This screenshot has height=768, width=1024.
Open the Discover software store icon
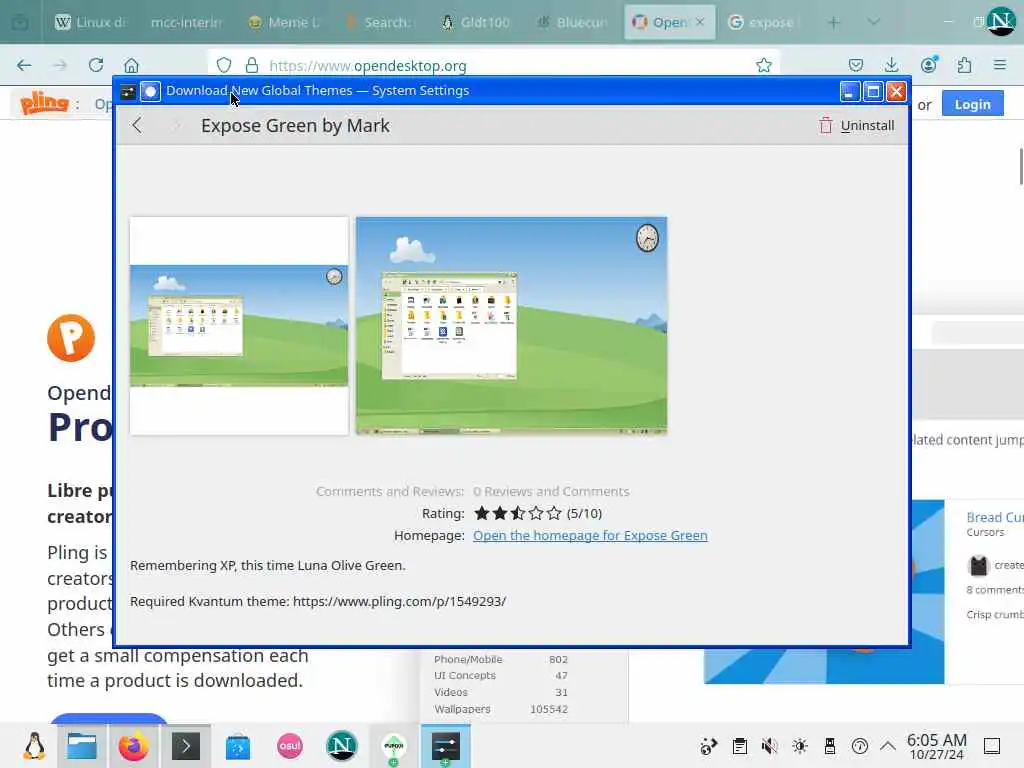238,746
